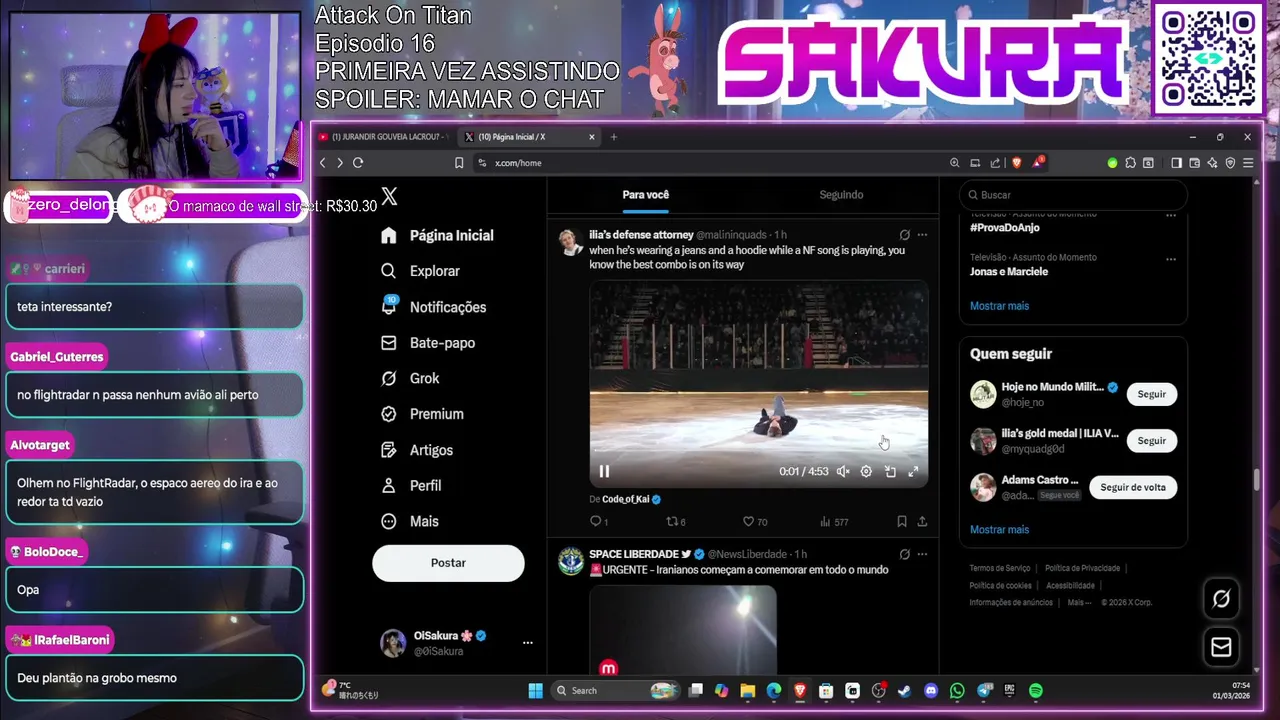Click Seguir de volta for Adams Castro
Image resolution: width=1280 pixels, height=720 pixels.
pos(1133,487)
